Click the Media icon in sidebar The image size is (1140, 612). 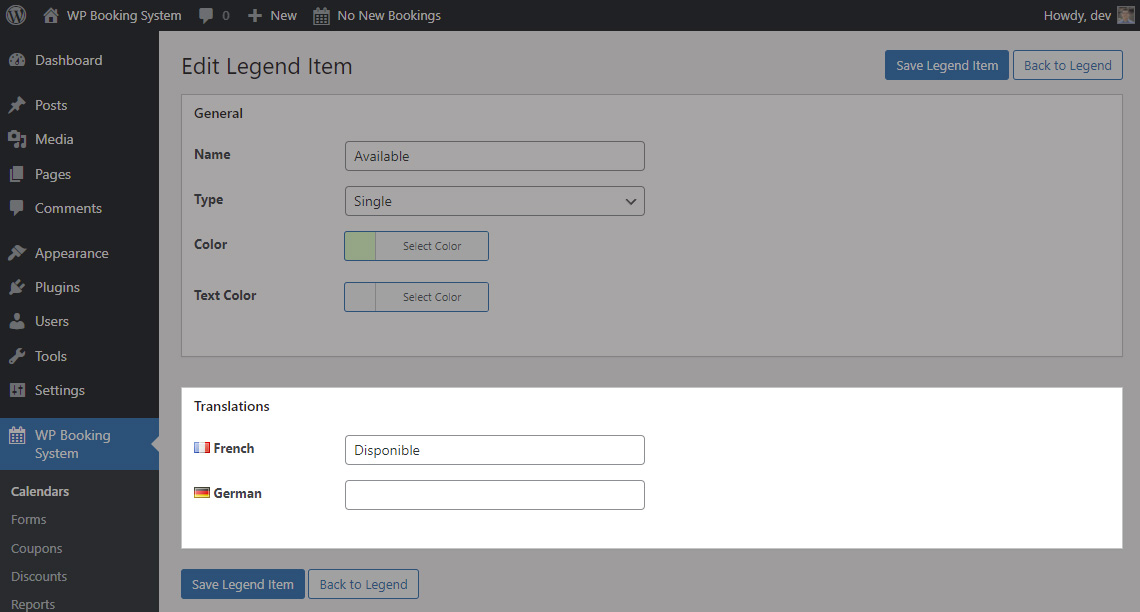[x=17, y=140]
